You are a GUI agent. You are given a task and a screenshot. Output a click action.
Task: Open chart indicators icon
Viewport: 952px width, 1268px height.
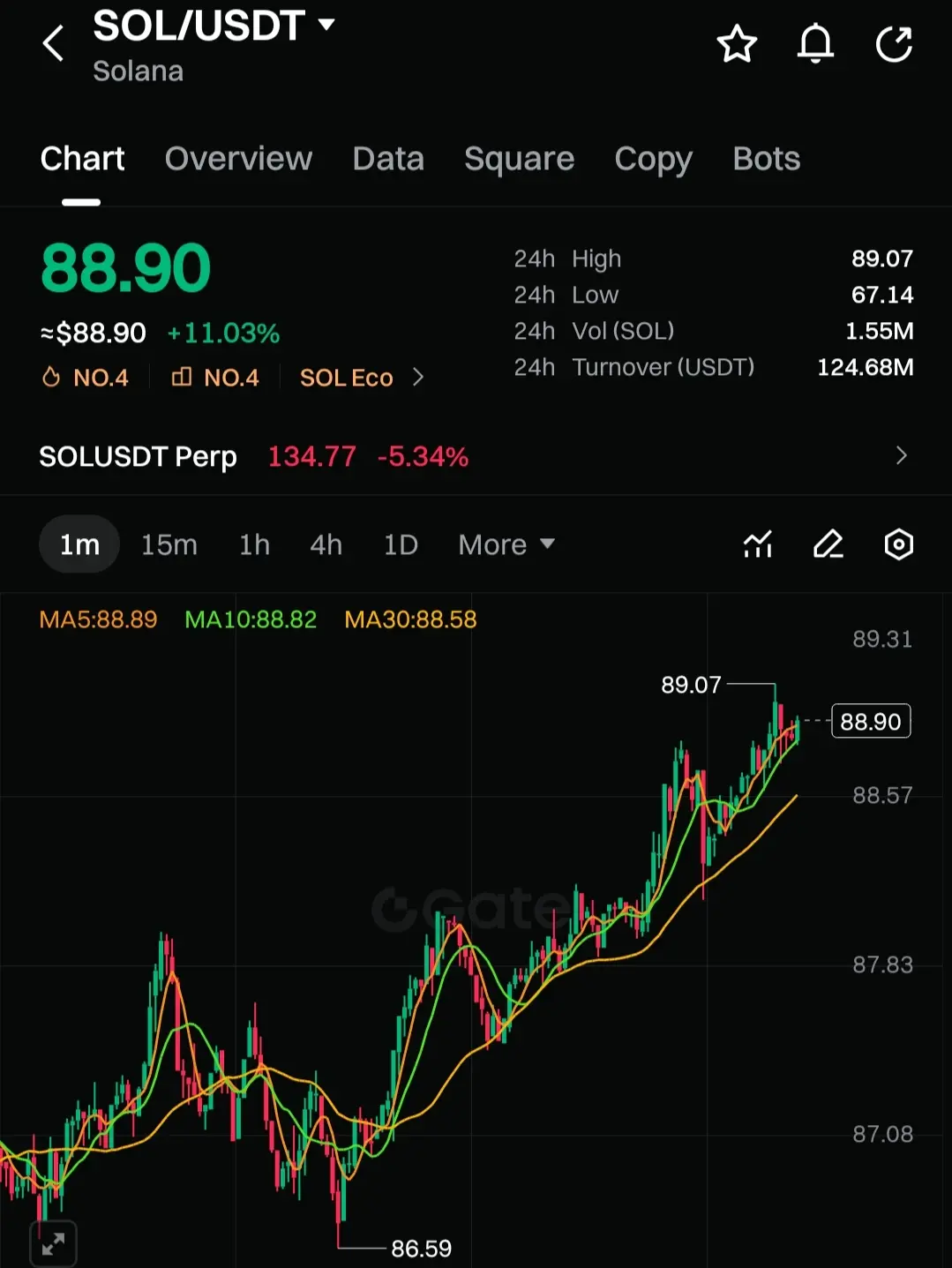click(758, 544)
